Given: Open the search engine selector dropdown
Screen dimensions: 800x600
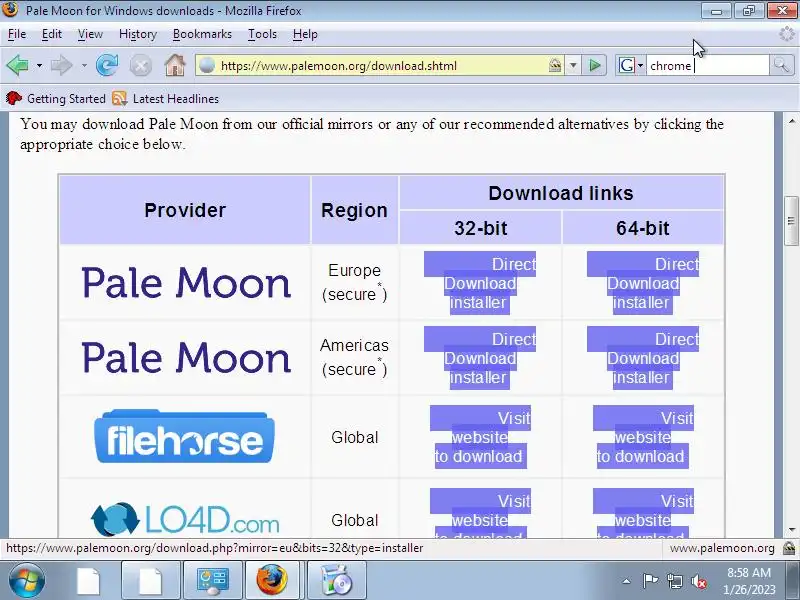Looking at the screenshot, I should click(640, 65).
